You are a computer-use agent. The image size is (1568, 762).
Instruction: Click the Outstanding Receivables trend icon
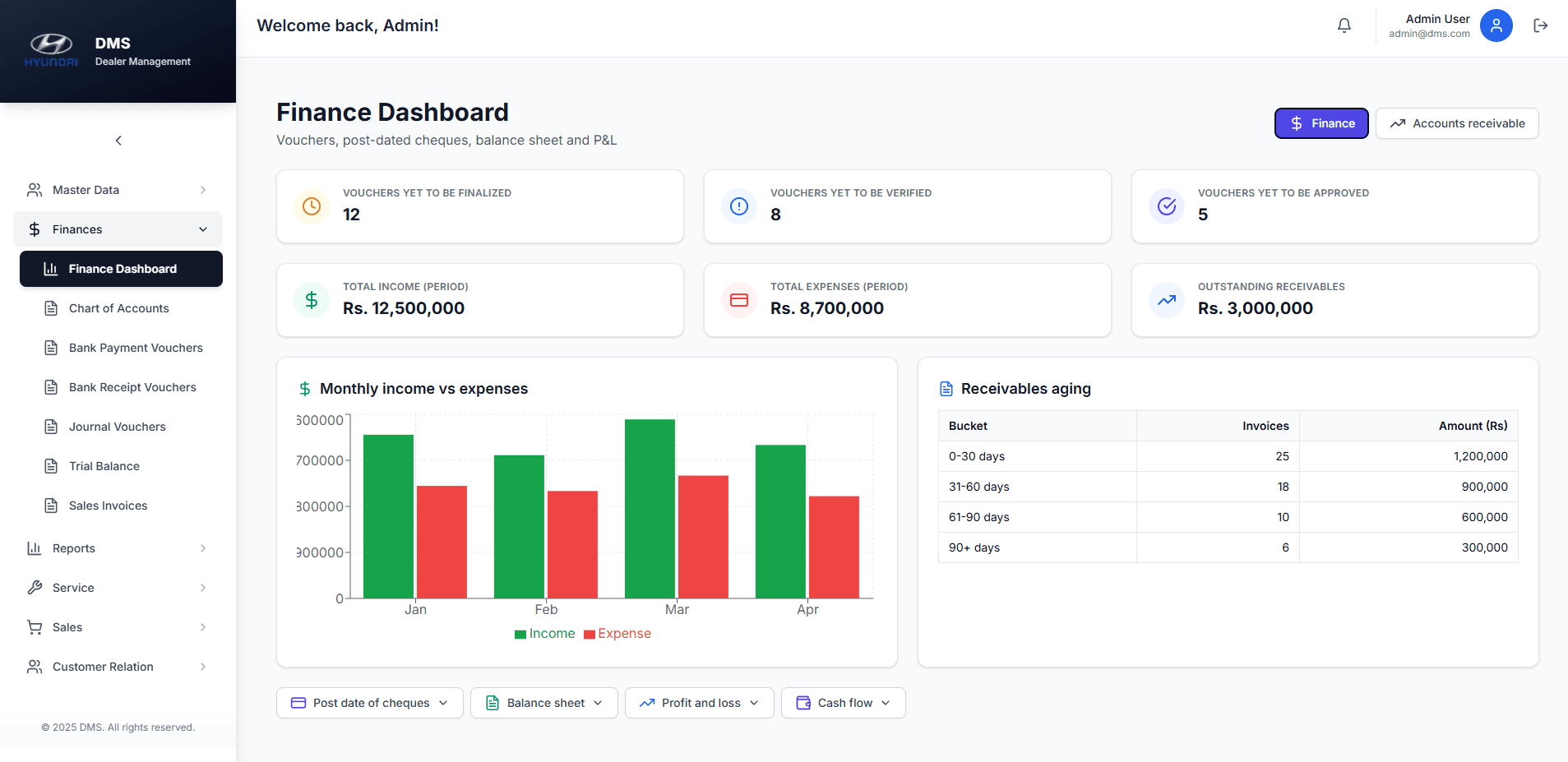point(1166,300)
